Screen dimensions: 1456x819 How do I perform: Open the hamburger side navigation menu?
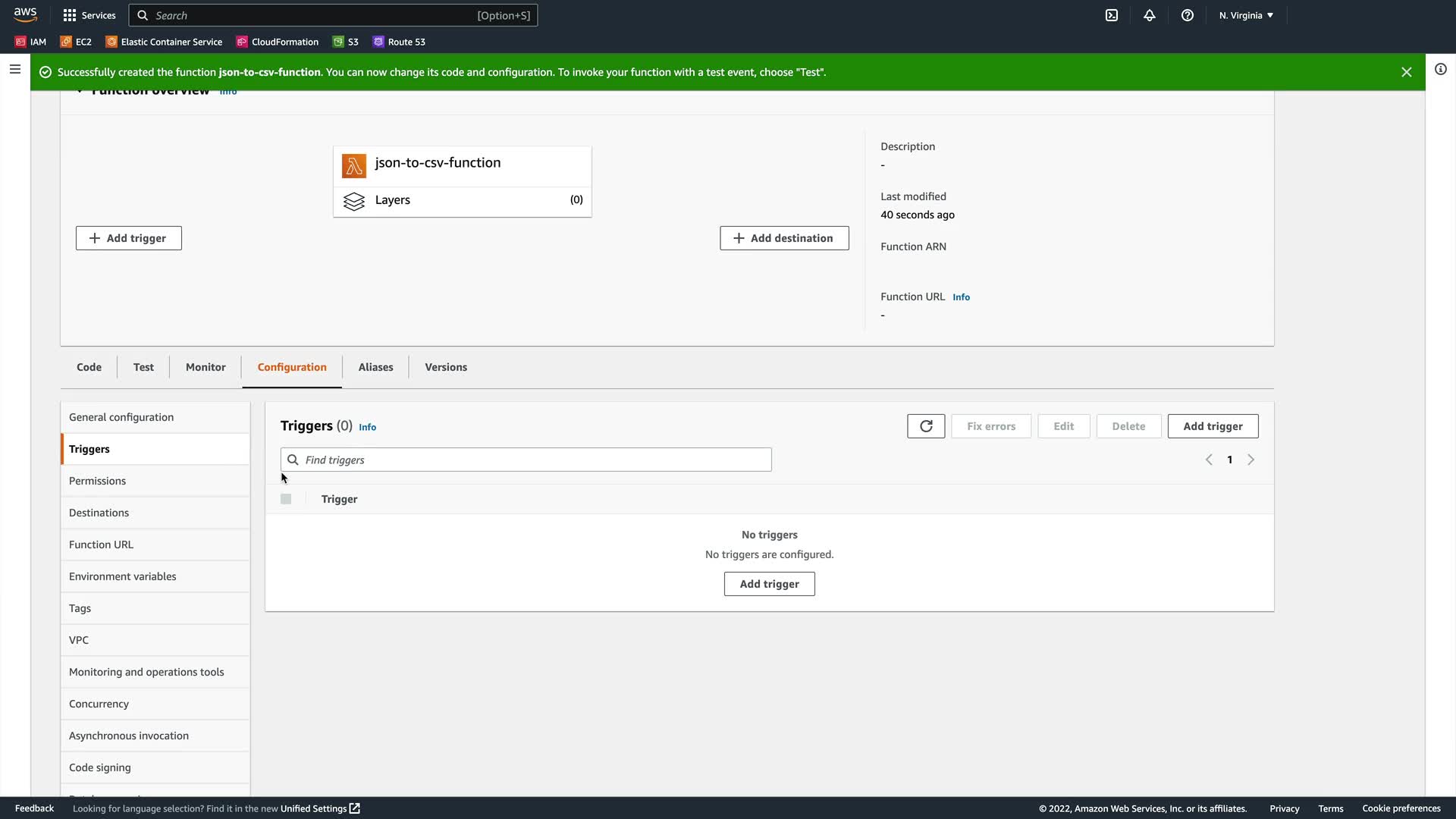tap(14, 69)
